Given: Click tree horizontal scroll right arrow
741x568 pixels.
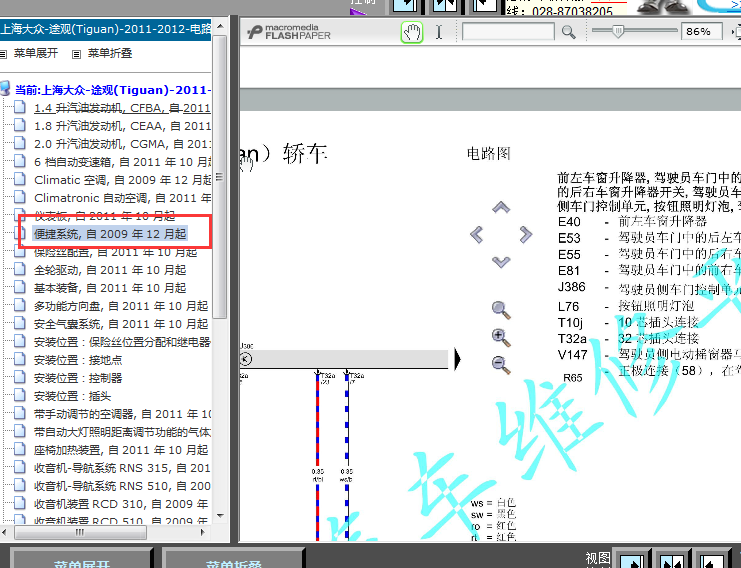Looking at the screenshot, I should (203, 532).
